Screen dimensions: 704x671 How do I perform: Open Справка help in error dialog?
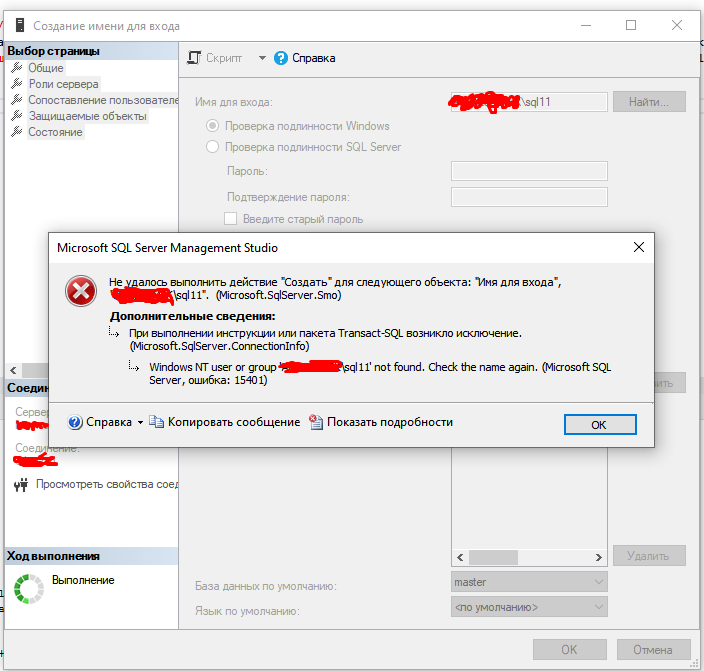pos(109,422)
